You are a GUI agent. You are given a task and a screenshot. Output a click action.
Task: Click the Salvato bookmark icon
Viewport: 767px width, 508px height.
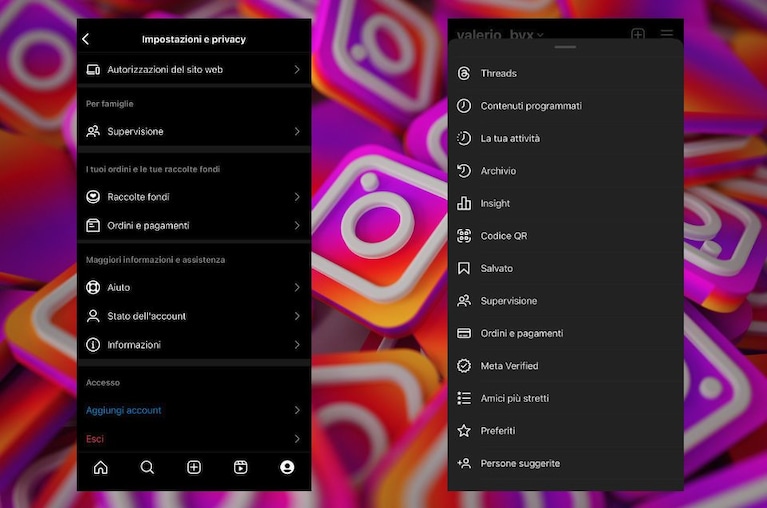pos(464,268)
